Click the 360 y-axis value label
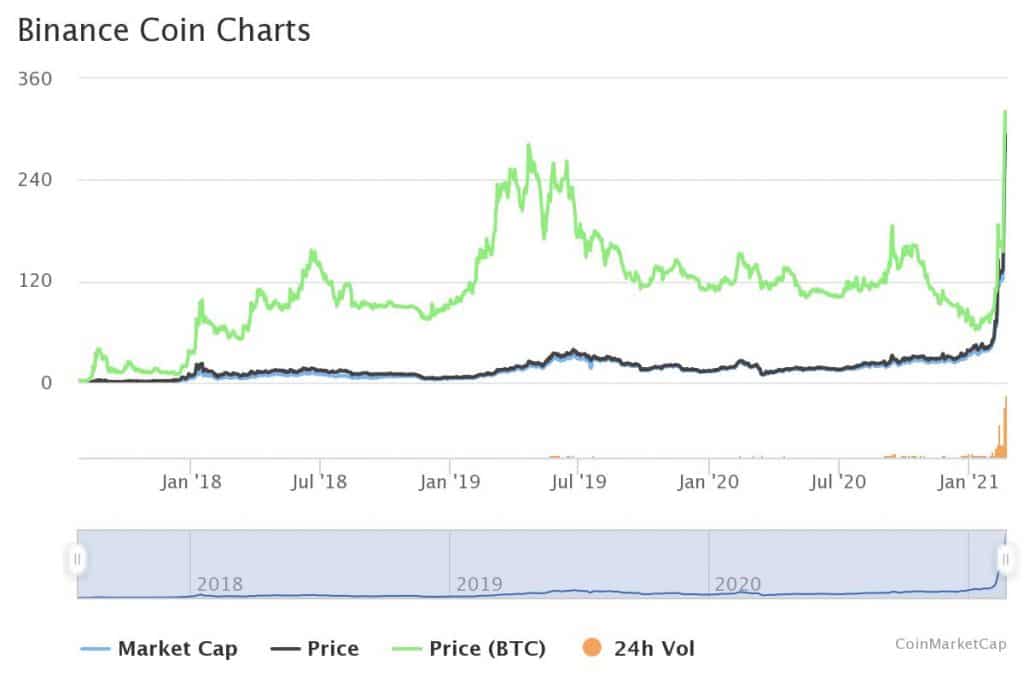Screen dimensions: 1024x683 (36, 79)
